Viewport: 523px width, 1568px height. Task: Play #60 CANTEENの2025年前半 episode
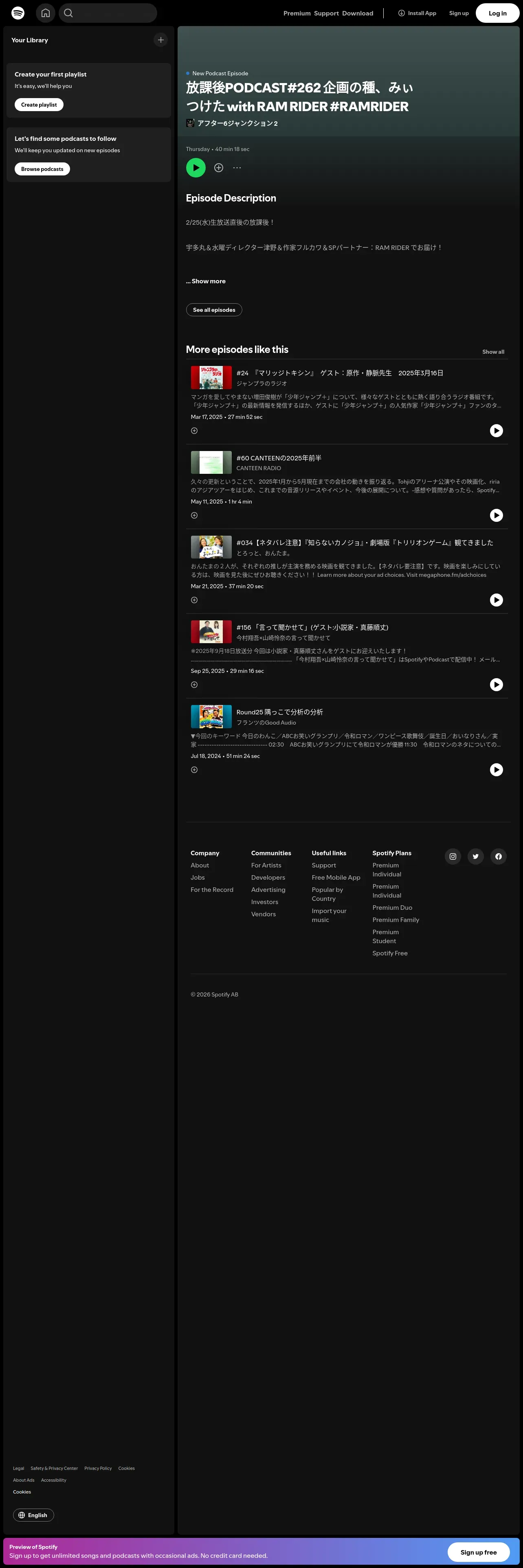click(496, 515)
